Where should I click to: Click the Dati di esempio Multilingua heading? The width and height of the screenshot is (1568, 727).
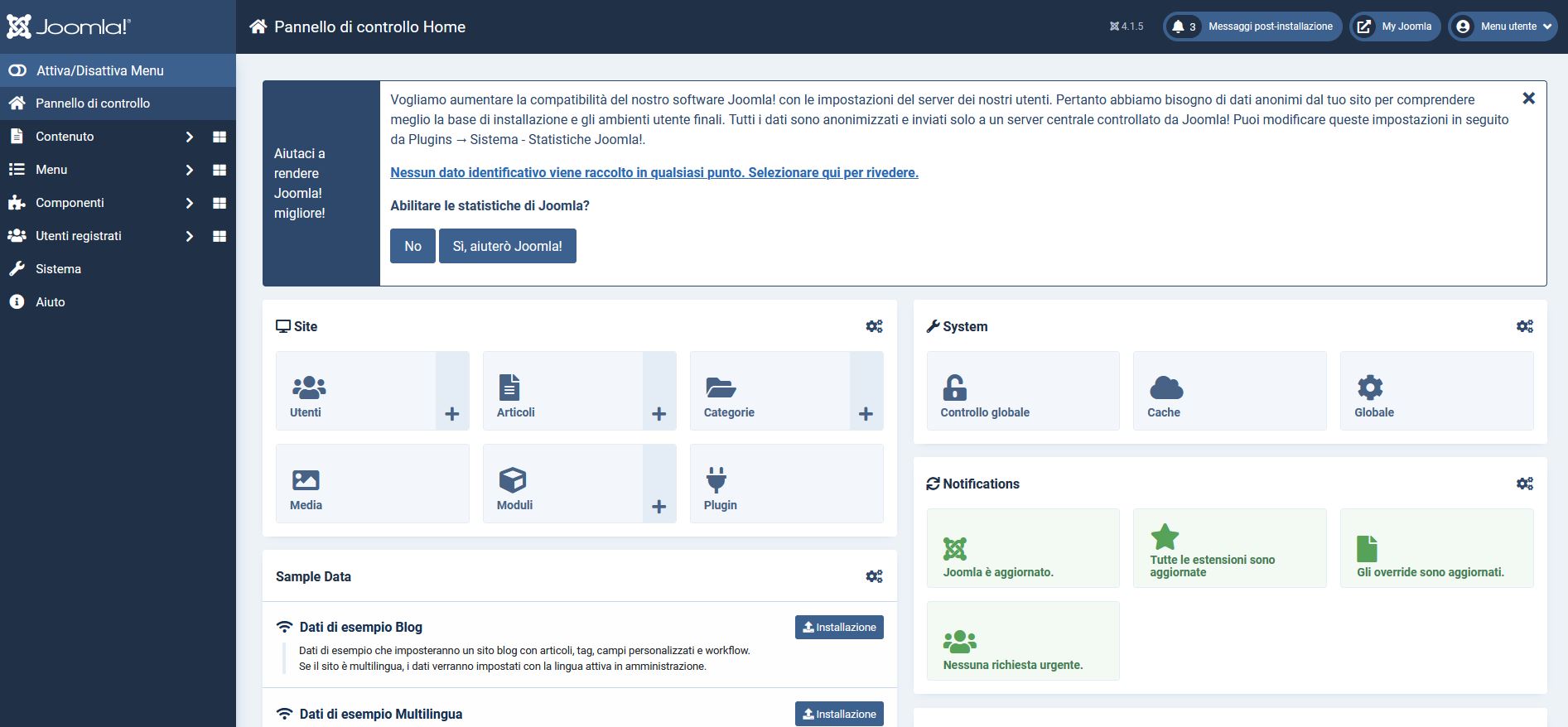(381, 714)
